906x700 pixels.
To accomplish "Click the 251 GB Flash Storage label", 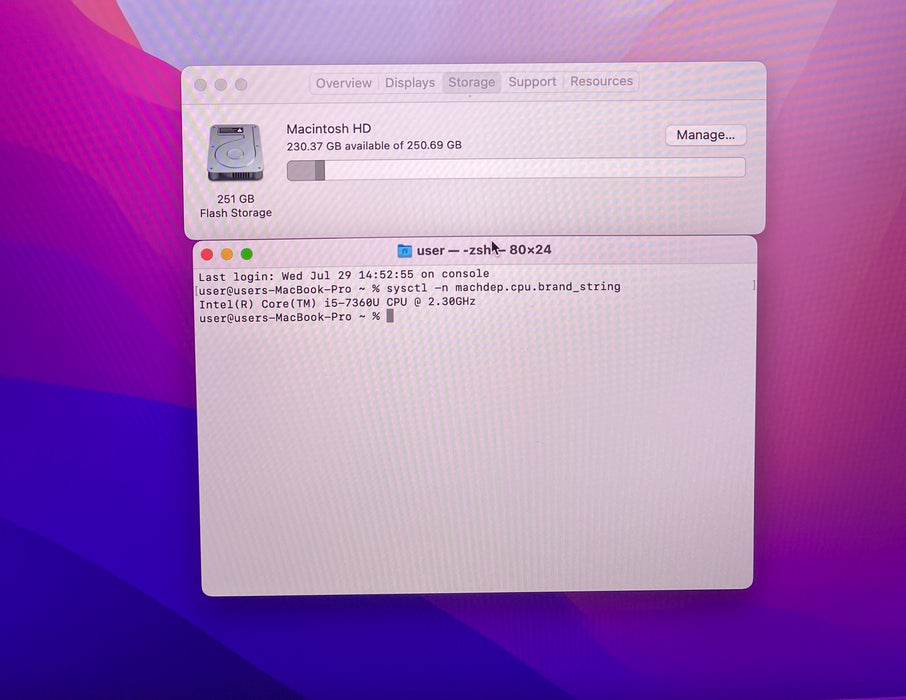I will (x=236, y=206).
